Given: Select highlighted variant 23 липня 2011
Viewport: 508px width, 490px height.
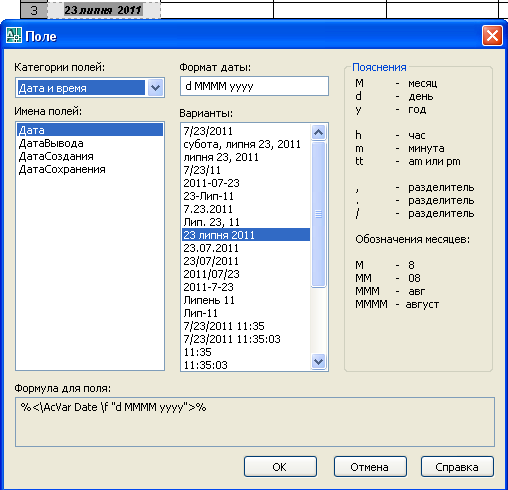Looking at the screenshot, I should click(x=246, y=235).
